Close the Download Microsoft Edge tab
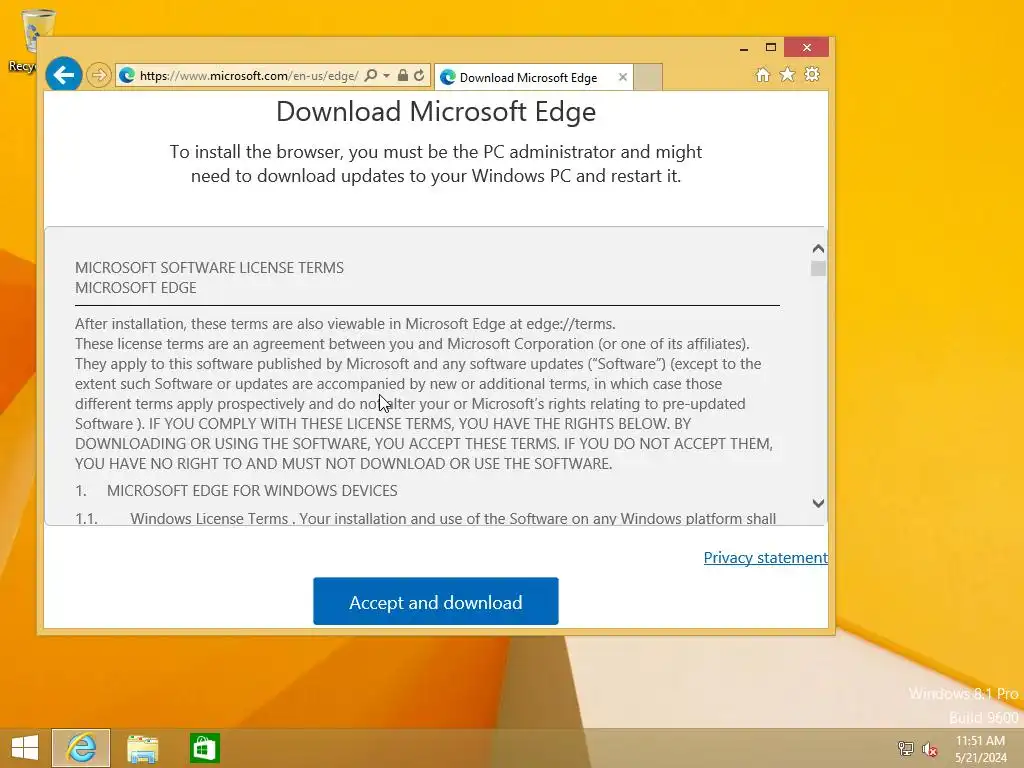 click(622, 77)
